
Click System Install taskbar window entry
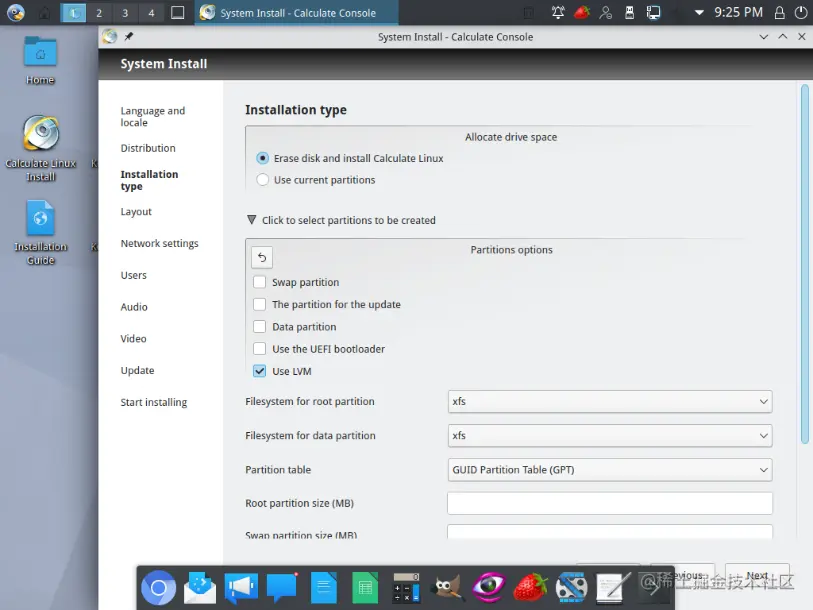point(297,13)
